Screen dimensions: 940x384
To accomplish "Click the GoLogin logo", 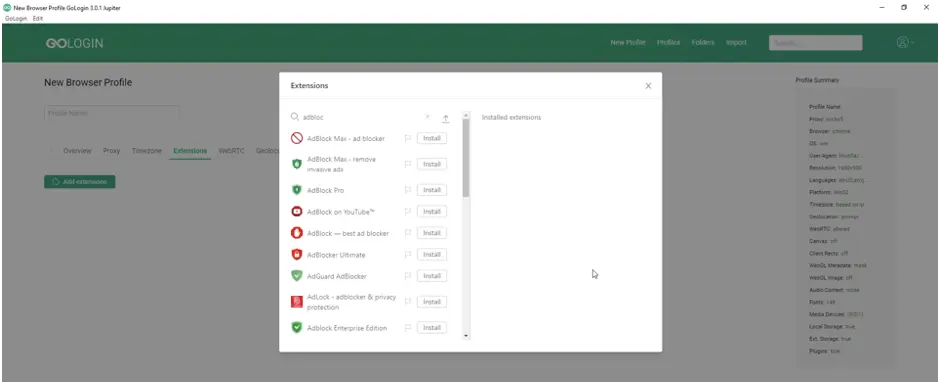I will [74, 43].
